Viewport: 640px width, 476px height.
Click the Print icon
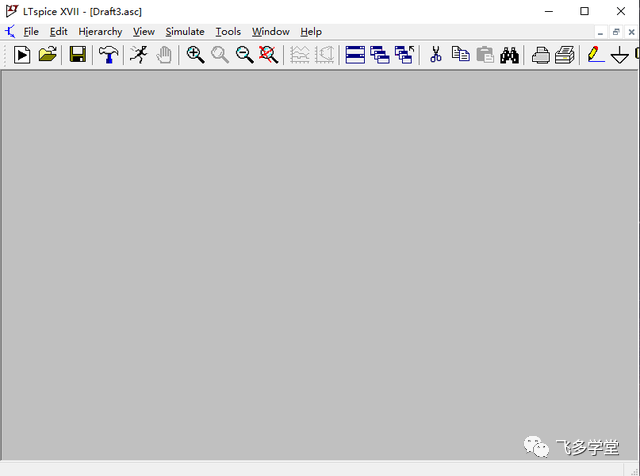pyautogui.click(x=540, y=55)
